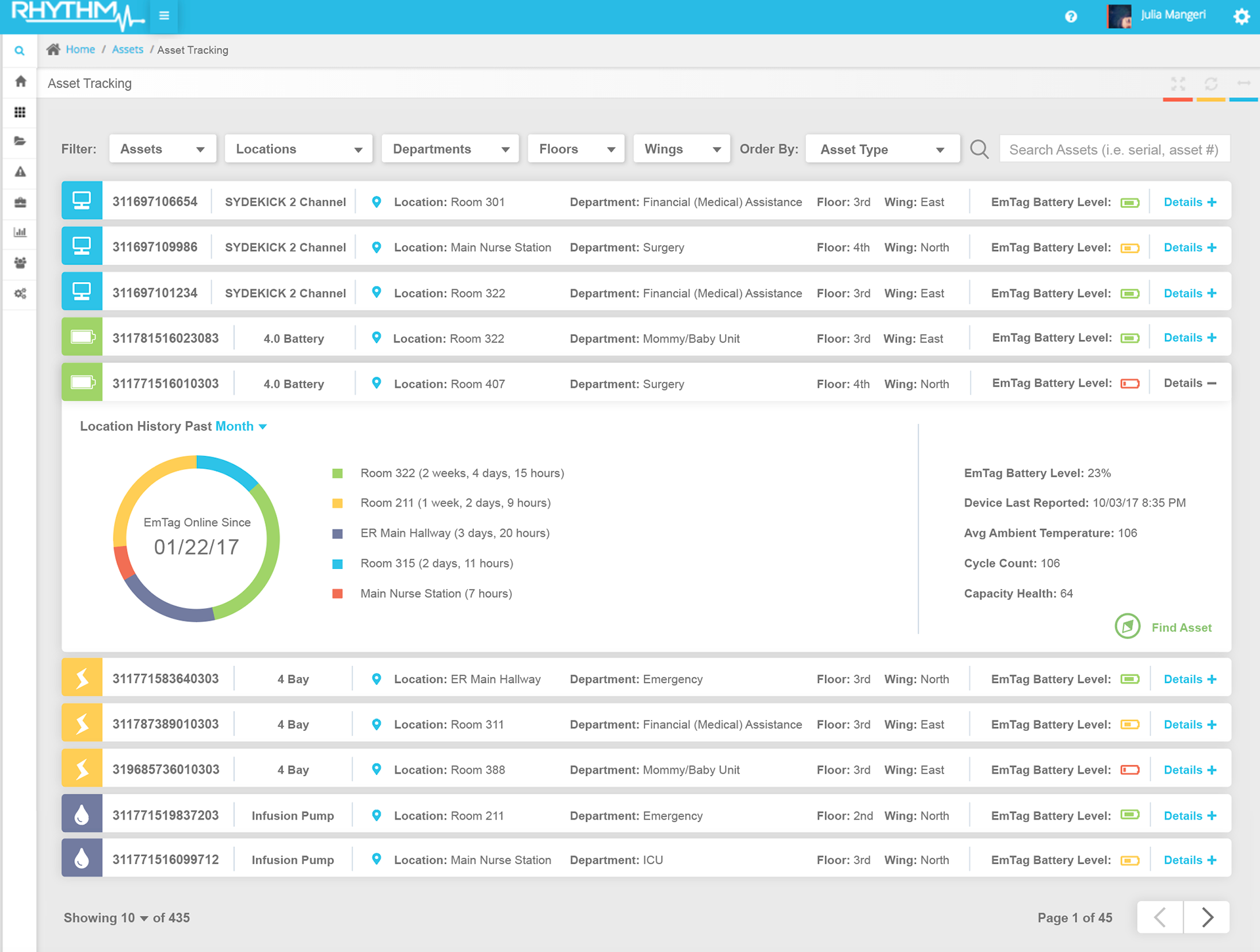The width and height of the screenshot is (1260, 952).
Task: Go to next page arrow
Action: (x=1207, y=917)
